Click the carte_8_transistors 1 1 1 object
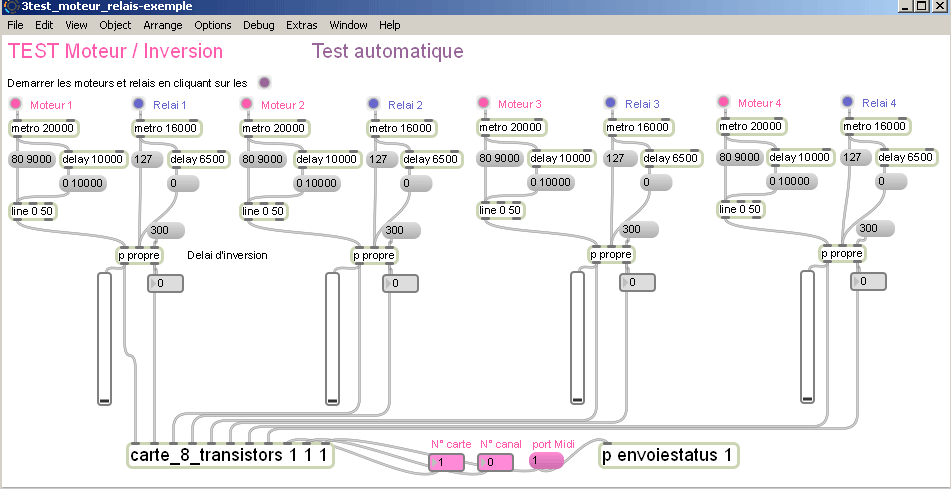951x489 pixels. pos(230,456)
